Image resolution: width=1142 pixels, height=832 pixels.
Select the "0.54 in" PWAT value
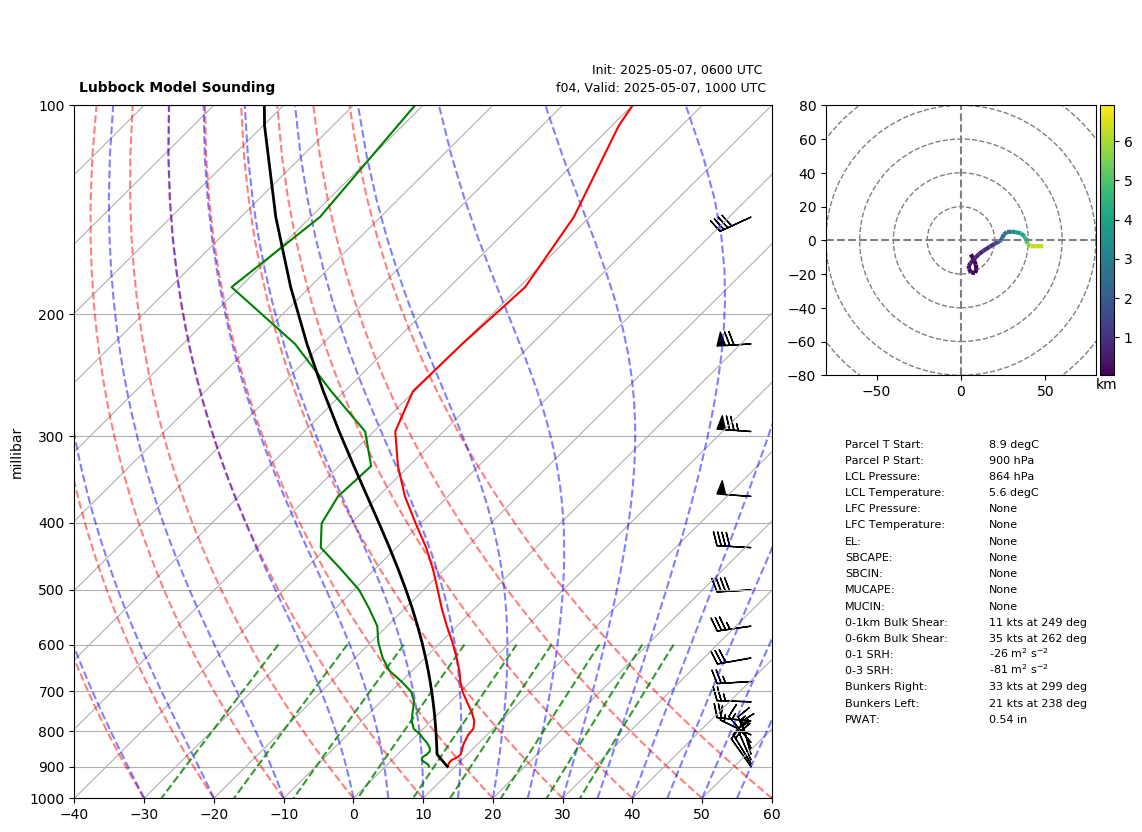click(x=1008, y=719)
